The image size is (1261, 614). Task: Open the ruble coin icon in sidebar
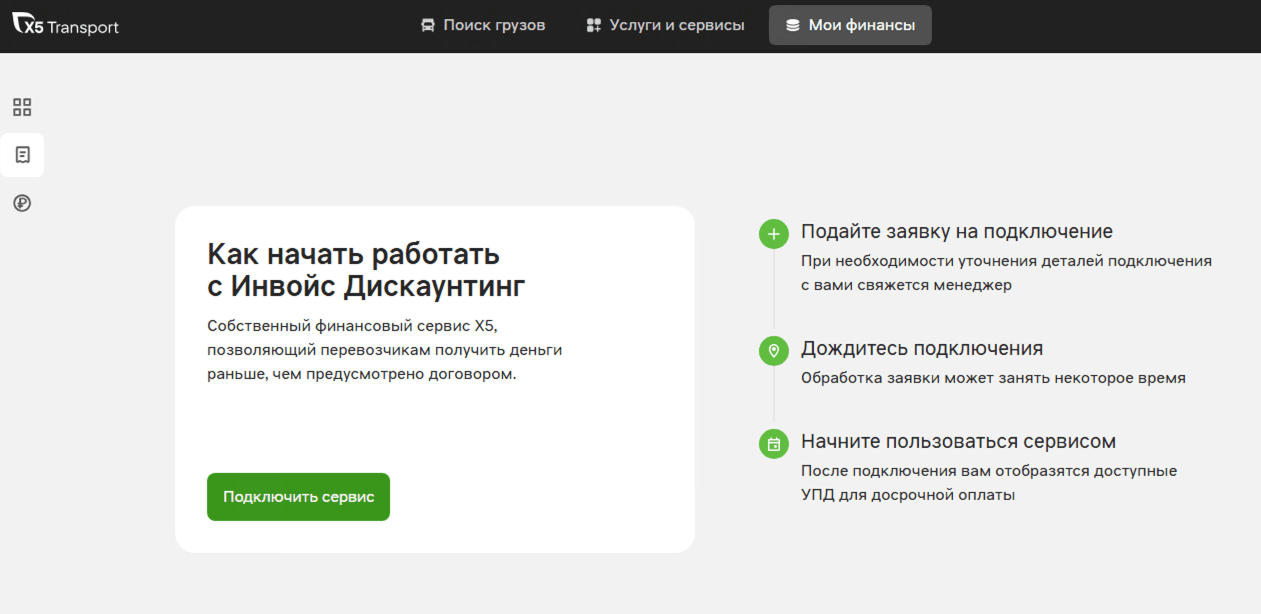(22, 203)
